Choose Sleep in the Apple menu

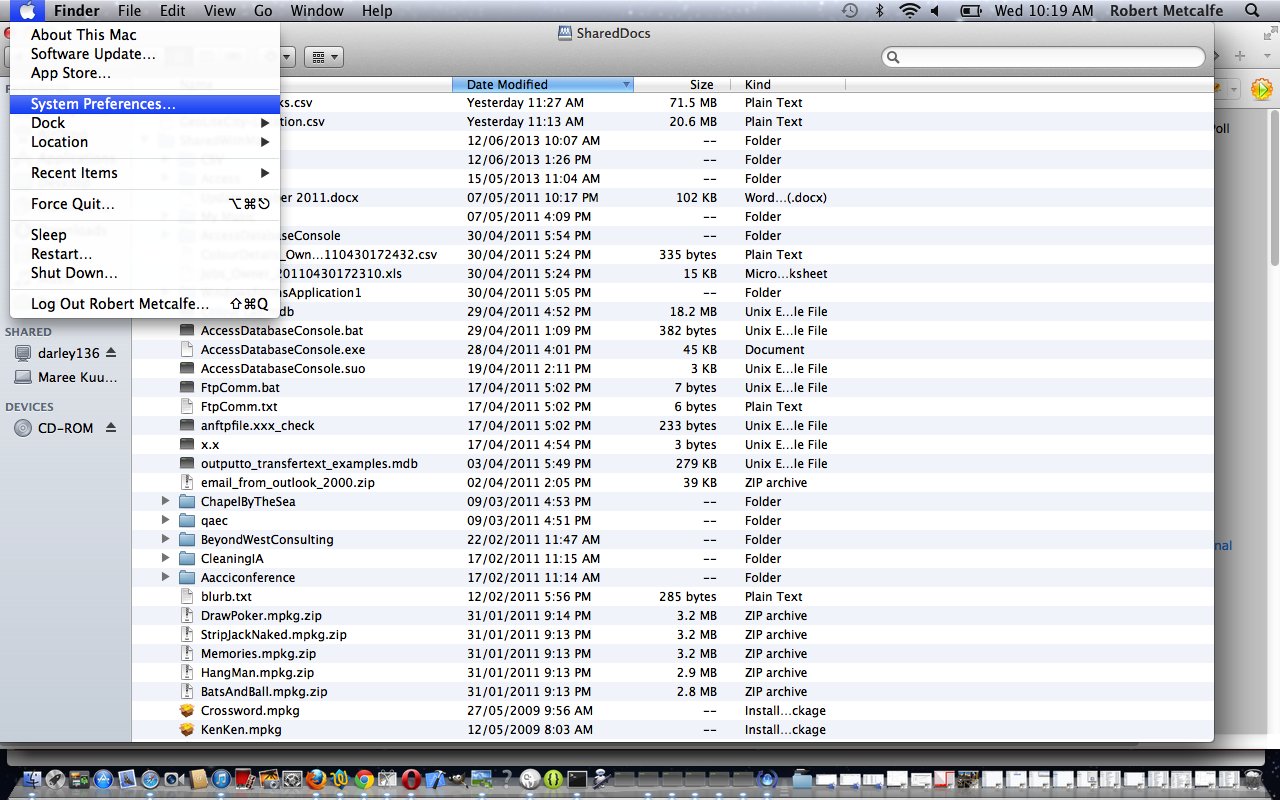click(144, 235)
